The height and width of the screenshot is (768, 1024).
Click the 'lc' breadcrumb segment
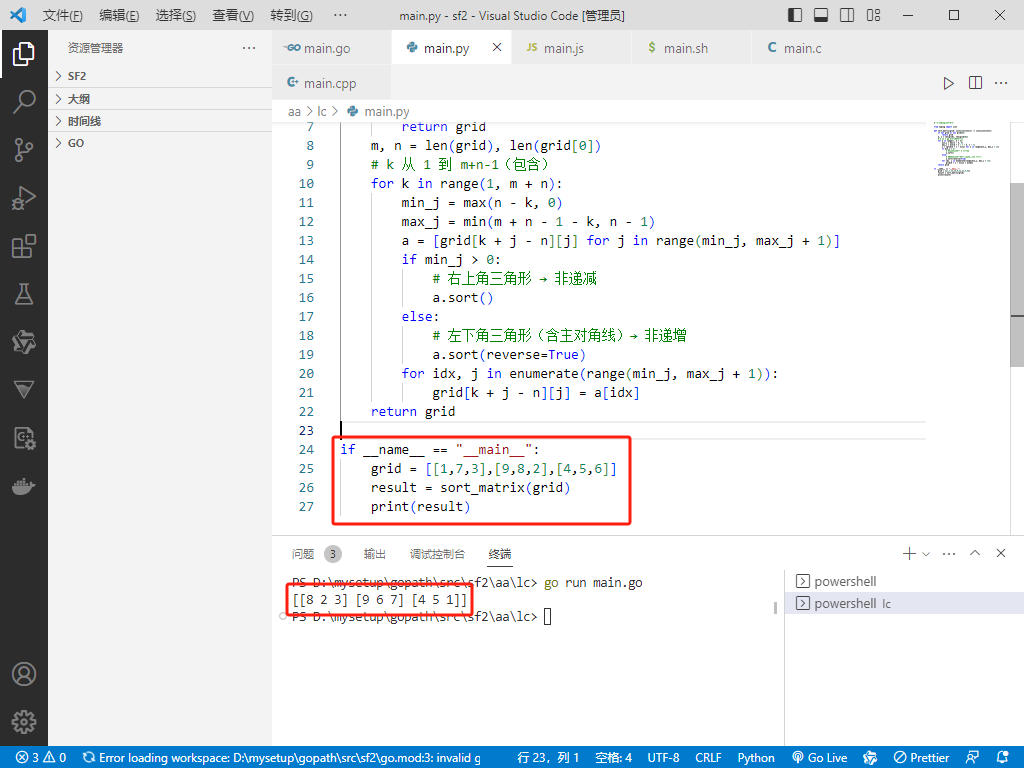(x=322, y=112)
